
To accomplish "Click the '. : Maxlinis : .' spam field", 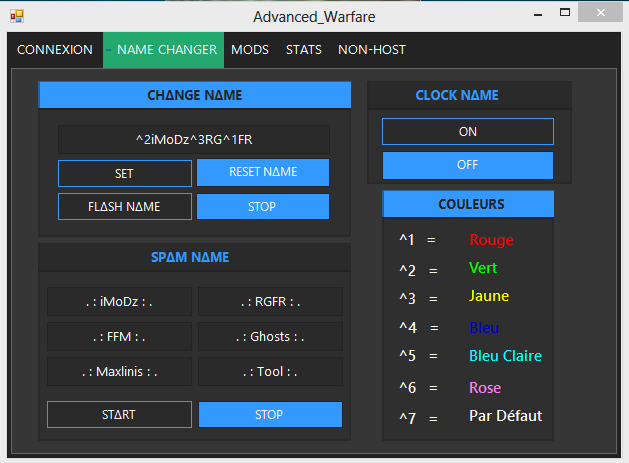I will (119, 372).
